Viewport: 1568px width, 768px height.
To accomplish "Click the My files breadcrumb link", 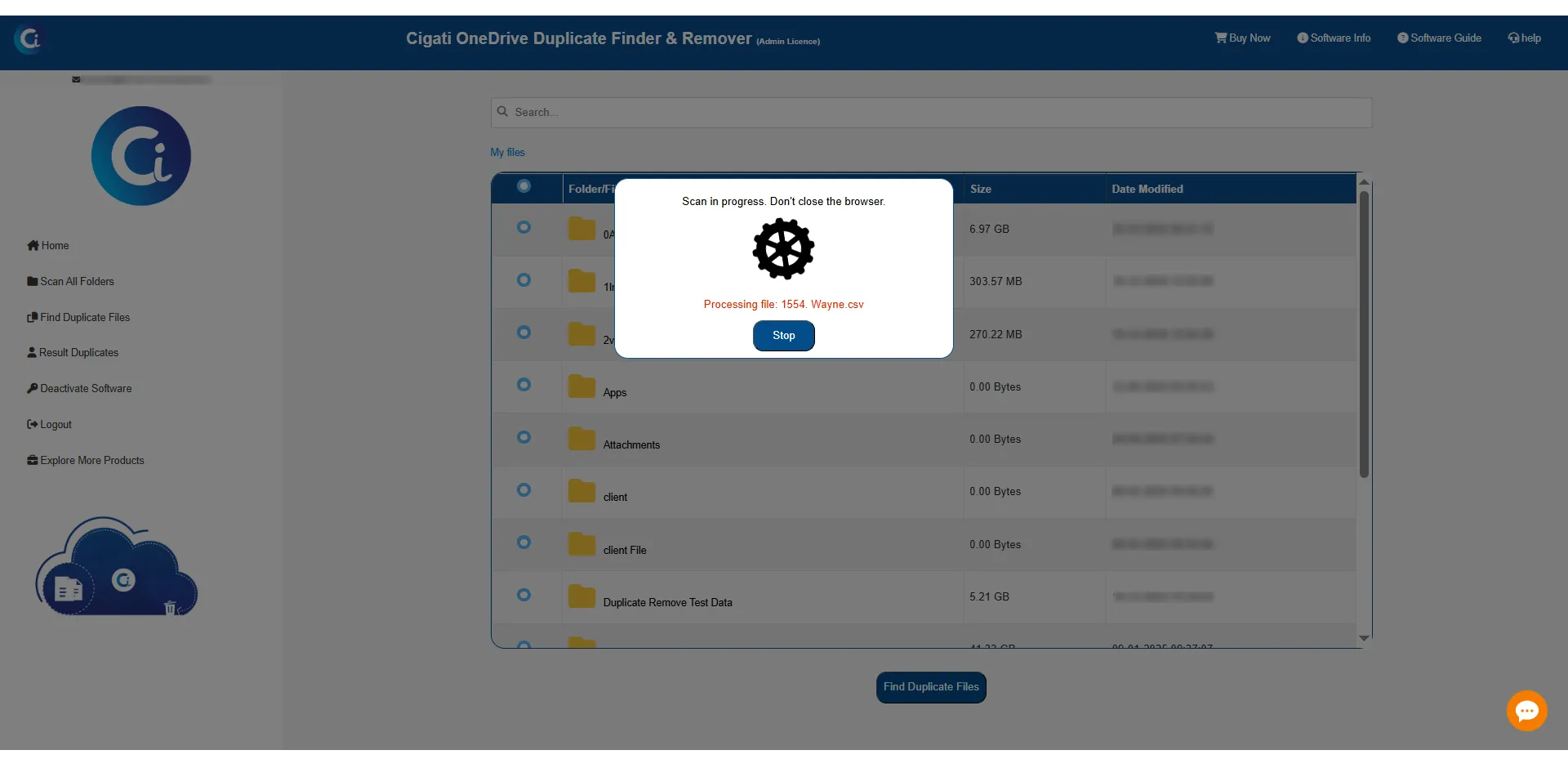I will point(507,152).
